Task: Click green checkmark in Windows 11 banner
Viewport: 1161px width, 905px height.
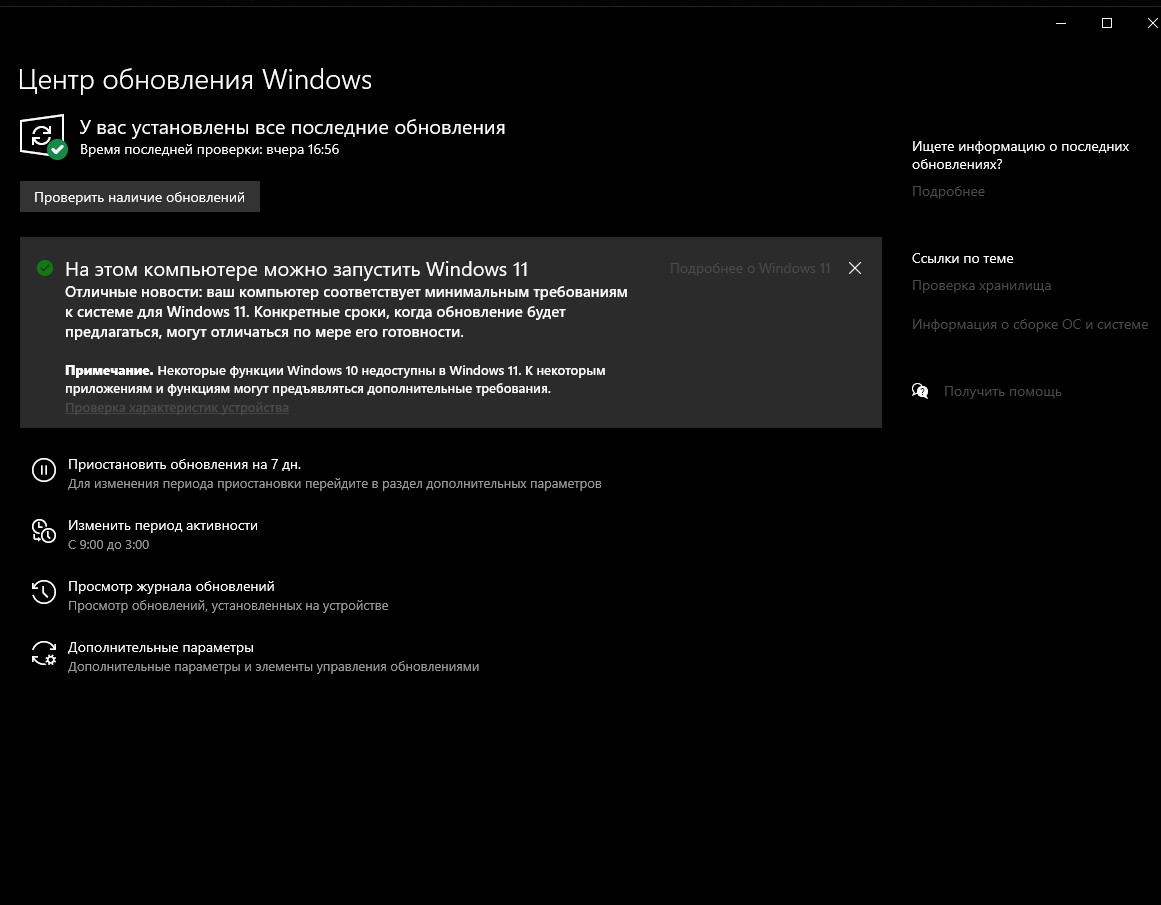Action: click(45, 268)
